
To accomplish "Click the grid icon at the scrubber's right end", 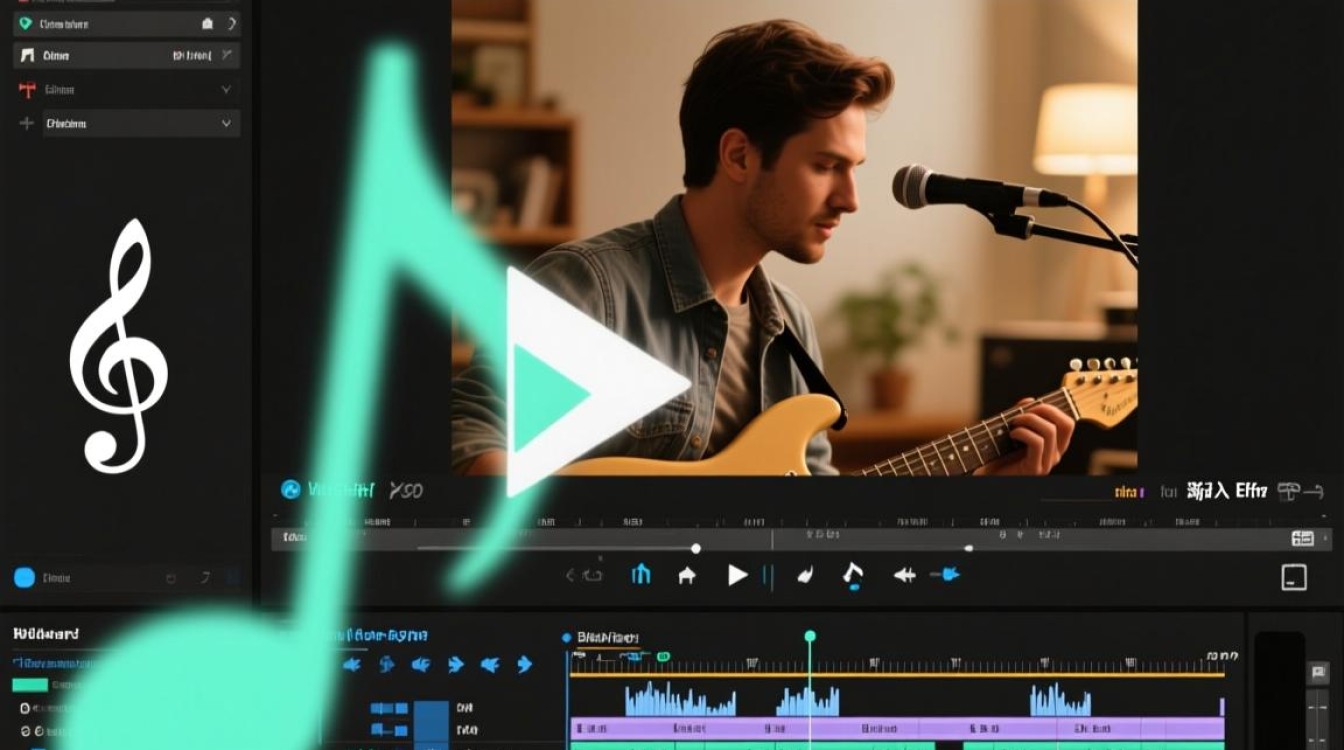I will 1302,538.
